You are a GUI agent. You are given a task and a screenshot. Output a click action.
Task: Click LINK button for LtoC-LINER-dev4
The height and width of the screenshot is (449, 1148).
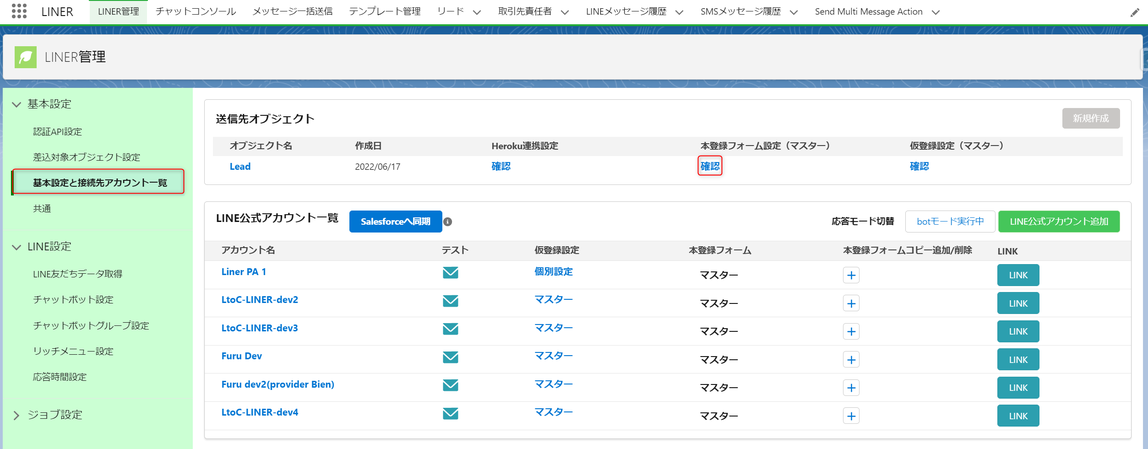coord(1018,415)
